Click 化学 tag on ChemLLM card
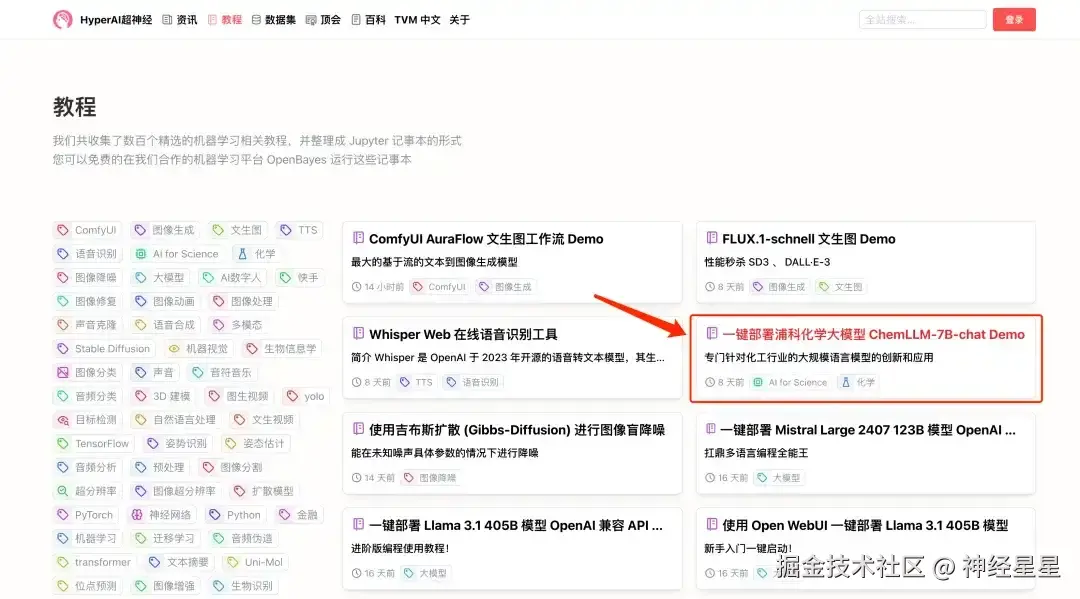The width and height of the screenshot is (1080, 599). pyautogui.click(x=858, y=382)
